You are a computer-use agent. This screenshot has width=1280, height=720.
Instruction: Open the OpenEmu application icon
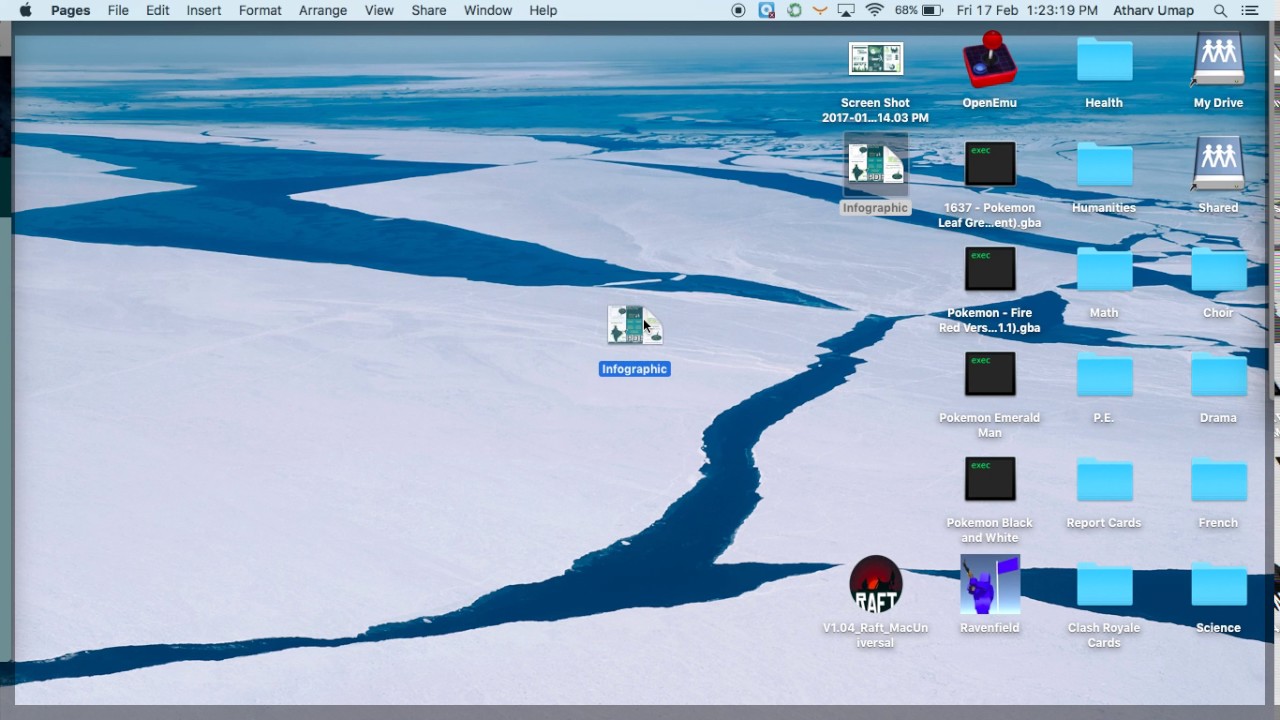990,60
